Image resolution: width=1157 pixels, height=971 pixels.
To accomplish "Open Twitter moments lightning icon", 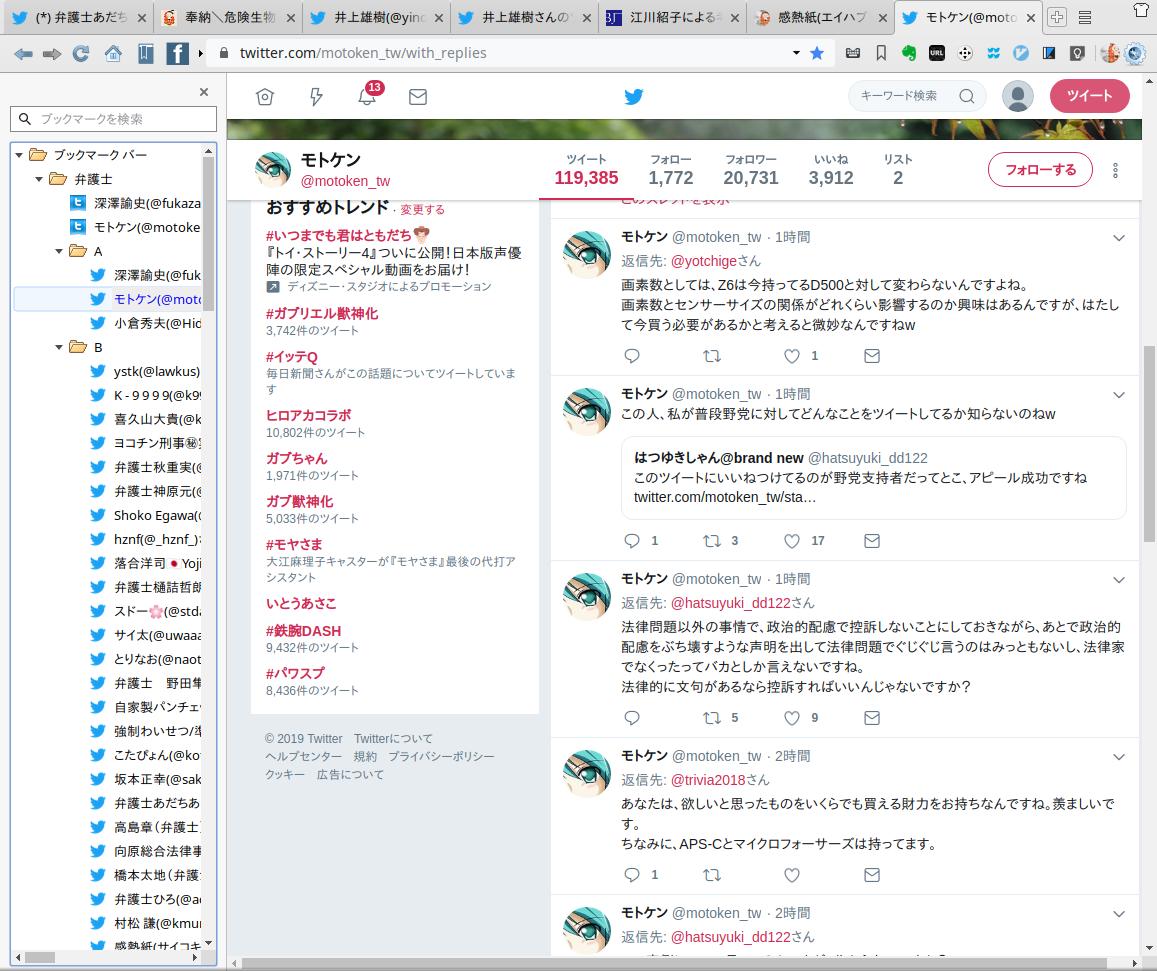I will (316, 97).
